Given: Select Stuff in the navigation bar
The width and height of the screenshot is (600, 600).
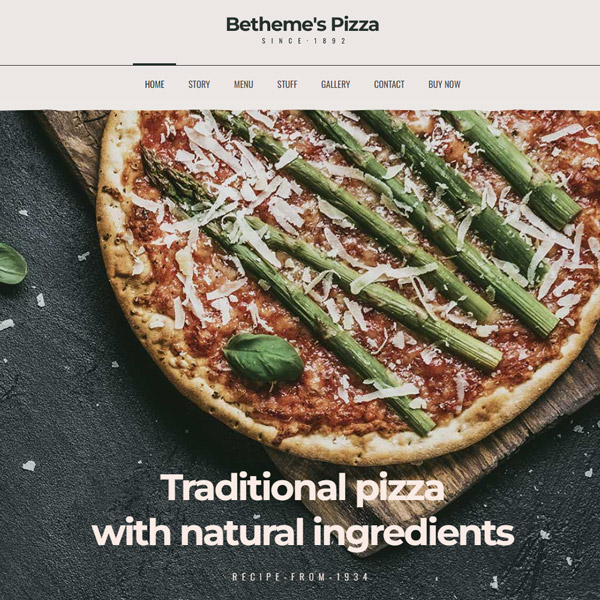Looking at the screenshot, I should (287, 84).
